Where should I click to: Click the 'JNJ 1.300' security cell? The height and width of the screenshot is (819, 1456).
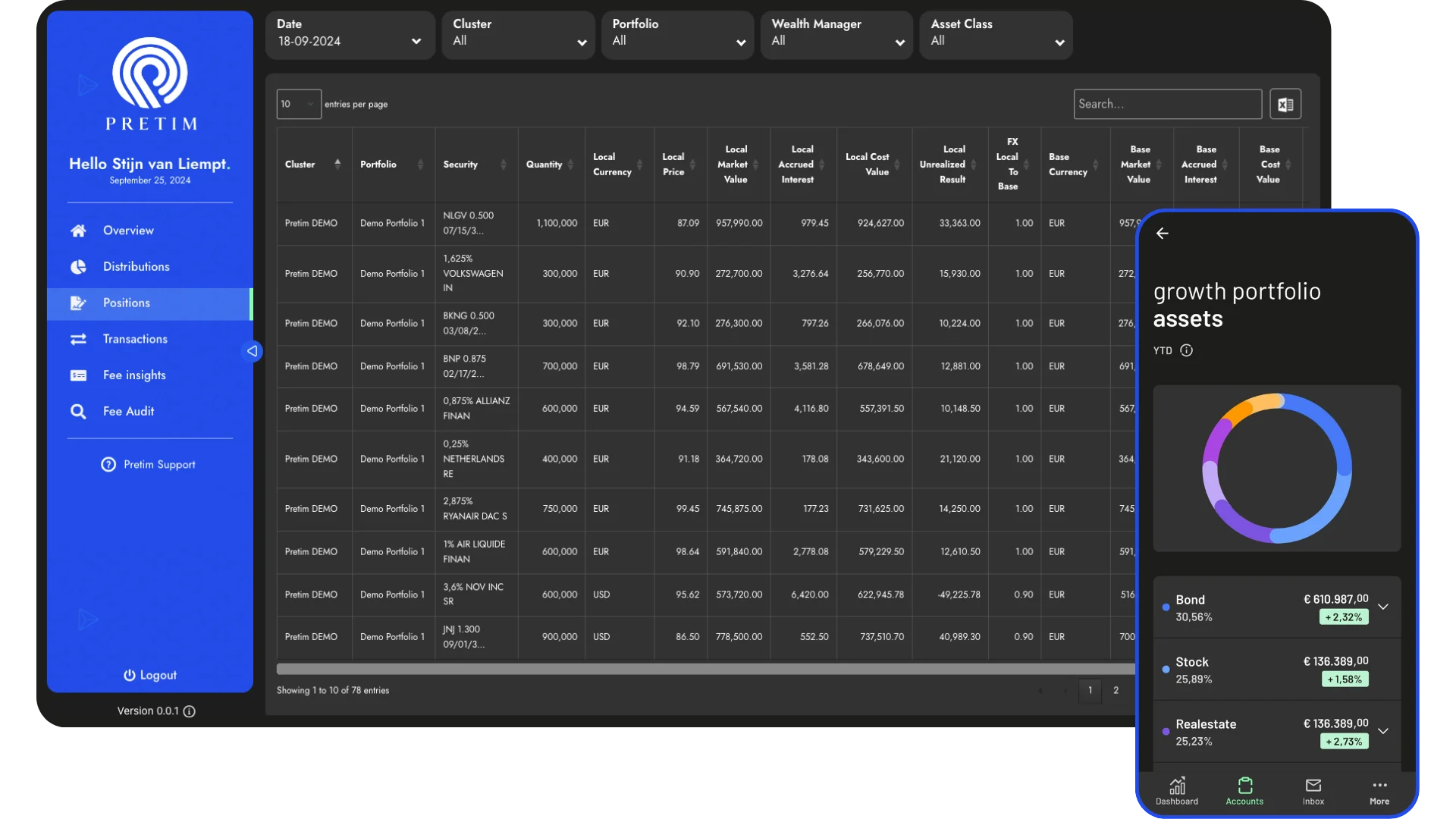(476, 637)
